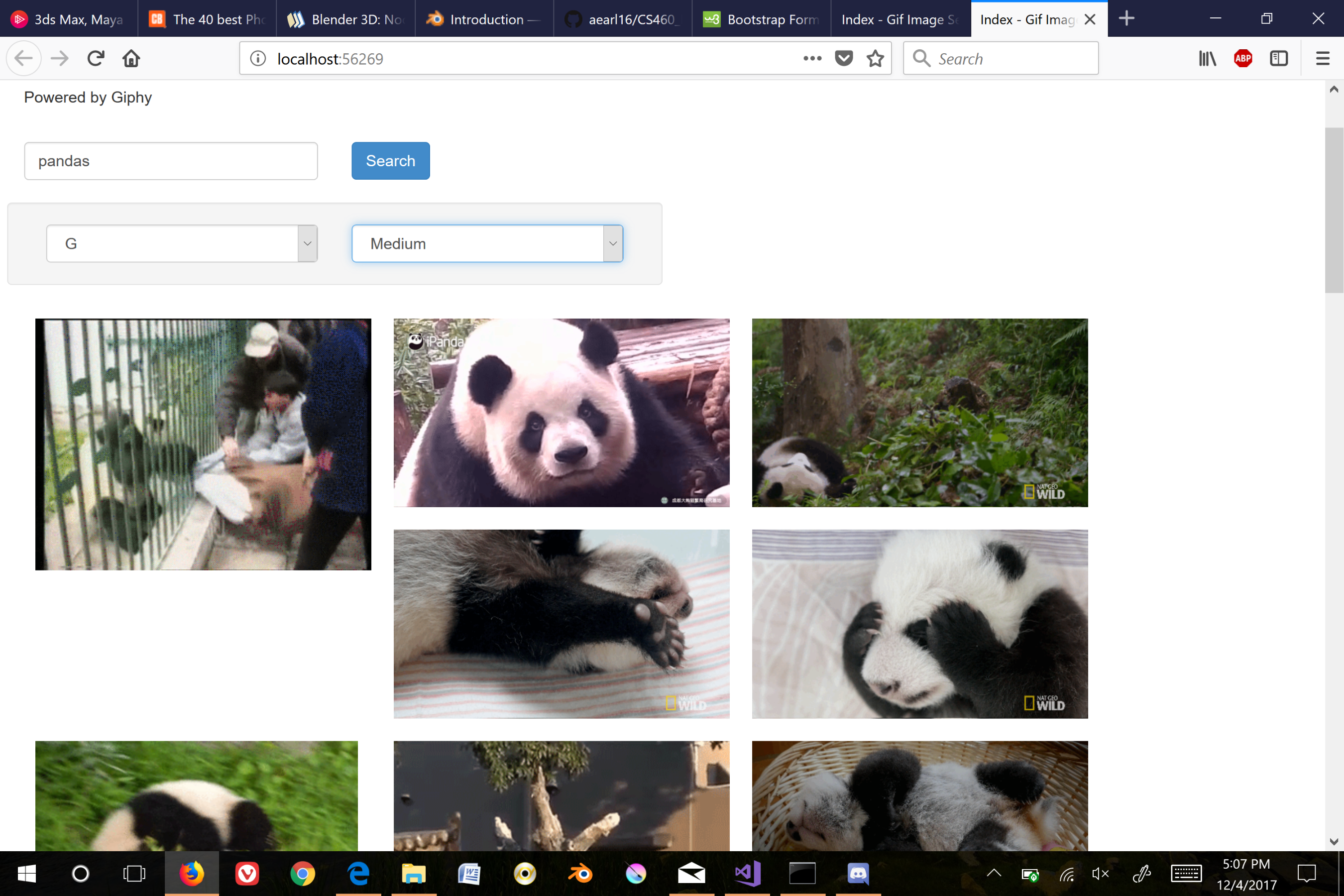Open Visual Studio from taskbar

(x=747, y=873)
